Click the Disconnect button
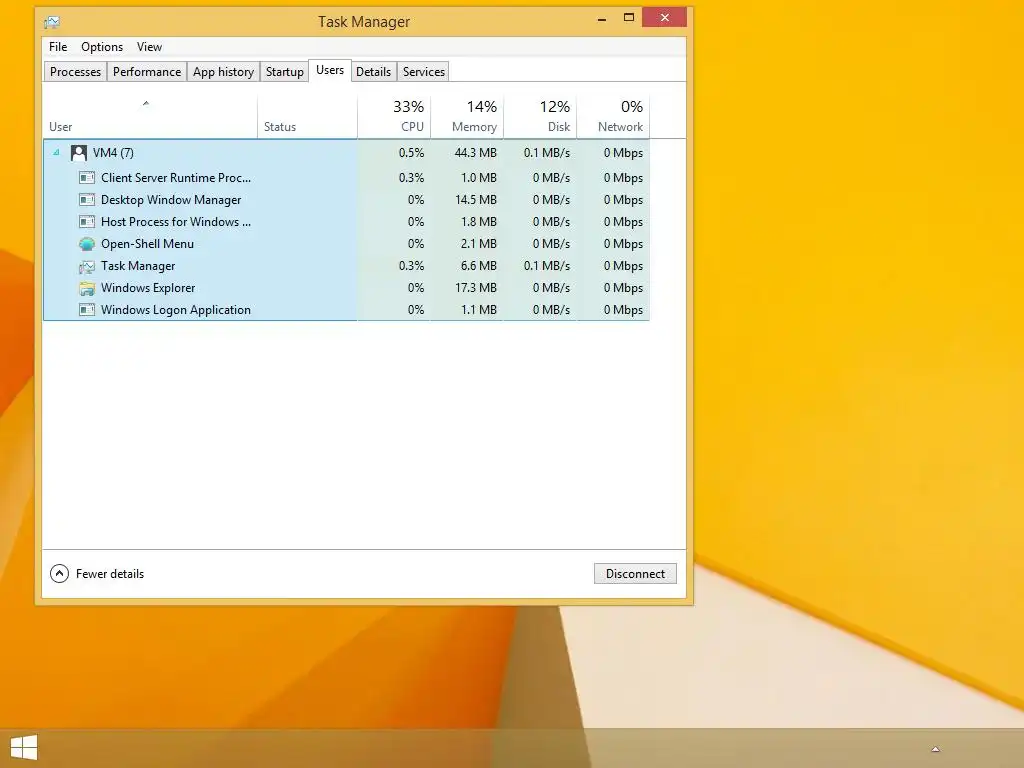The image size is (1024, 768). pos(635,573)
